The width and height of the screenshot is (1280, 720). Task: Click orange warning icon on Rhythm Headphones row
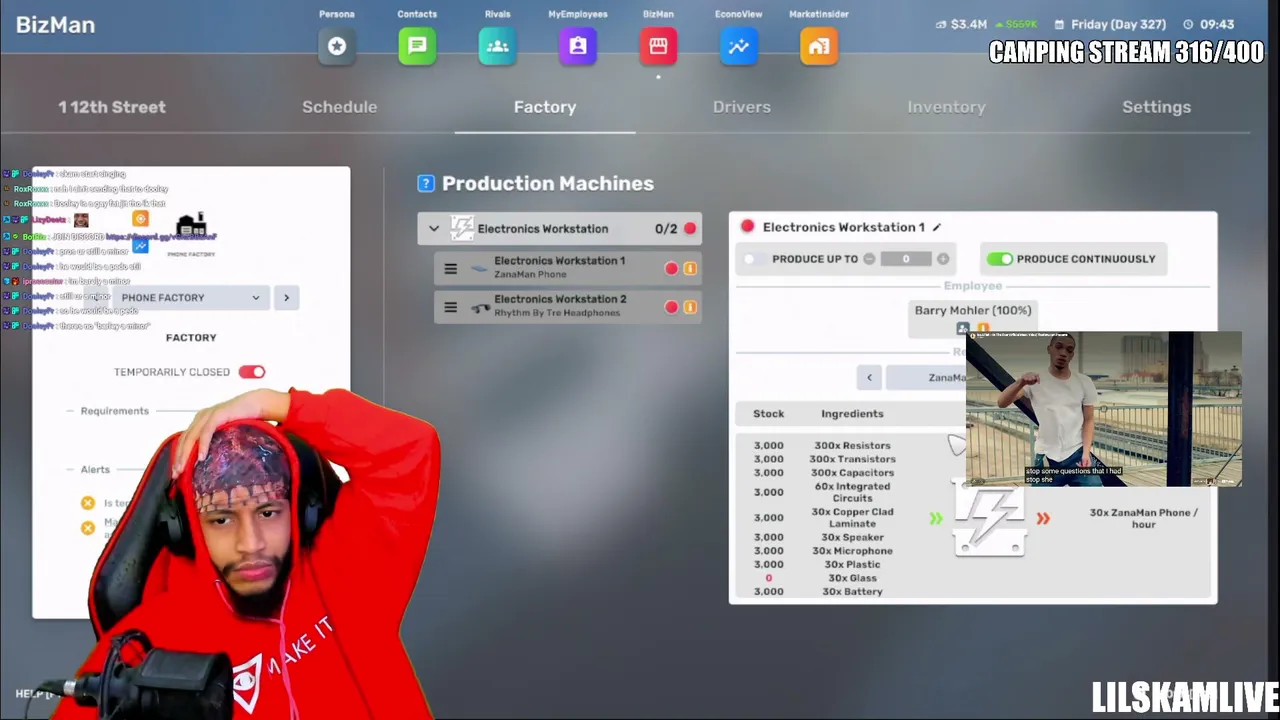689,307
